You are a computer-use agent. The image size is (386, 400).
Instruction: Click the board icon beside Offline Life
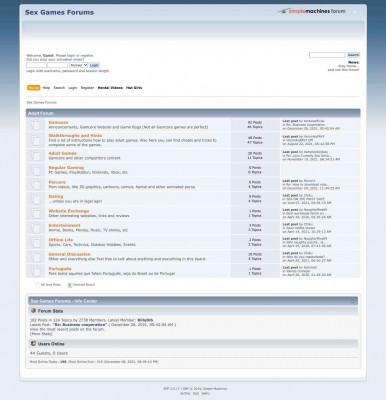(x=35, y=242)
